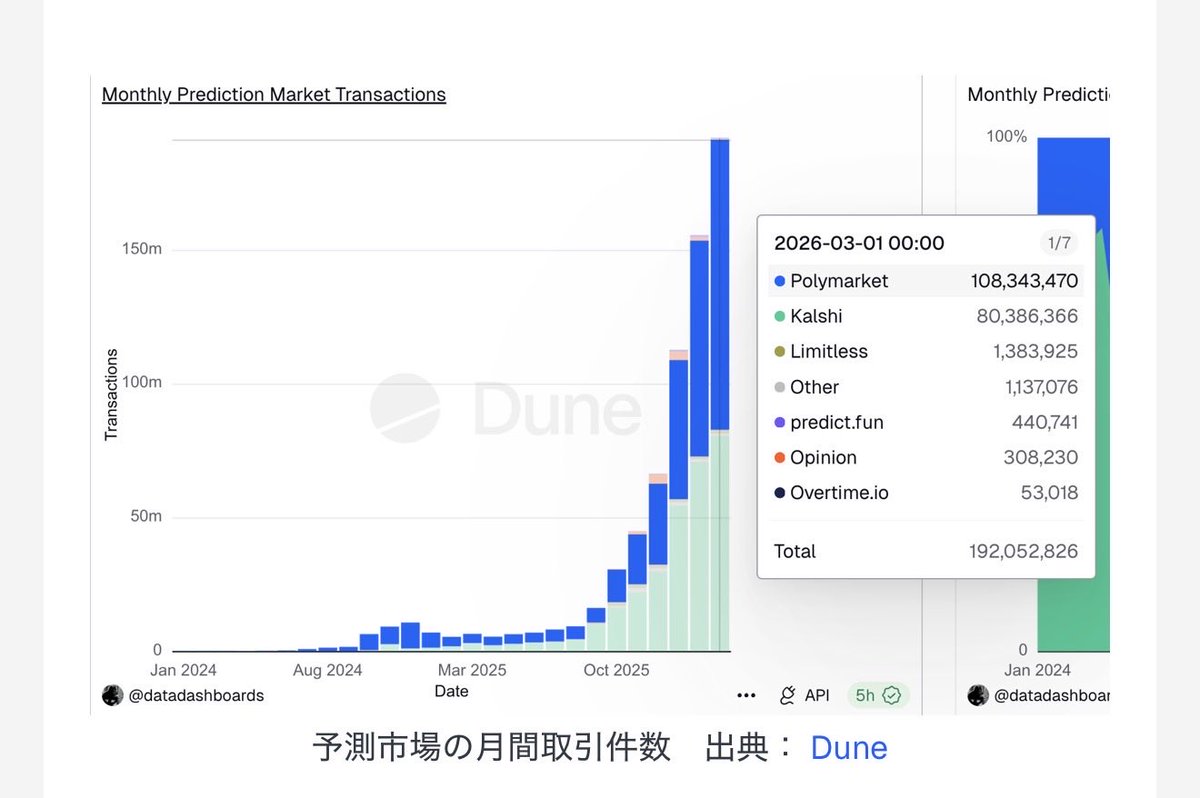Click the Other gray legend dot
1200x798 pixels.
click(780, 388)
